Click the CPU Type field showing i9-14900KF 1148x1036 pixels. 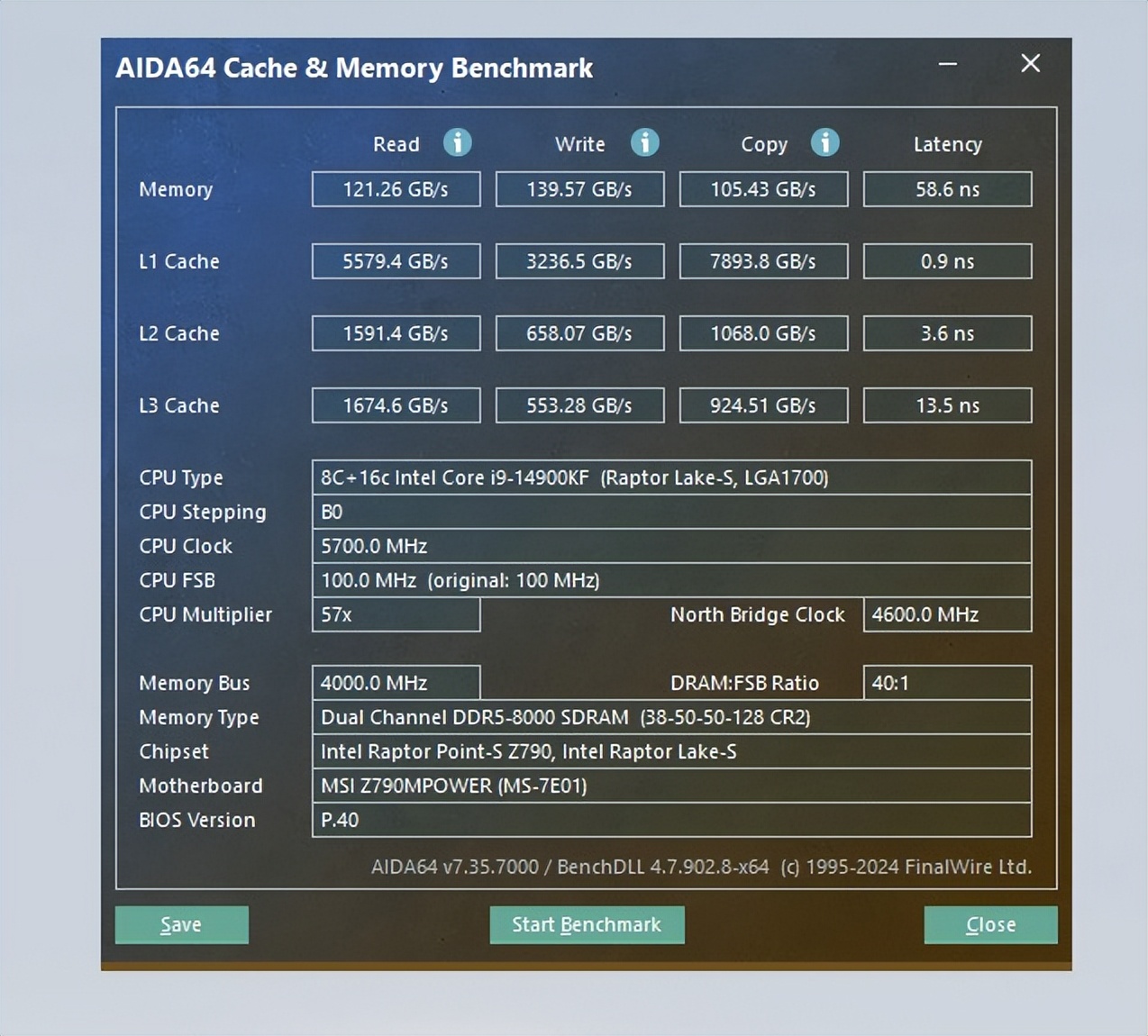coord(671,477)
